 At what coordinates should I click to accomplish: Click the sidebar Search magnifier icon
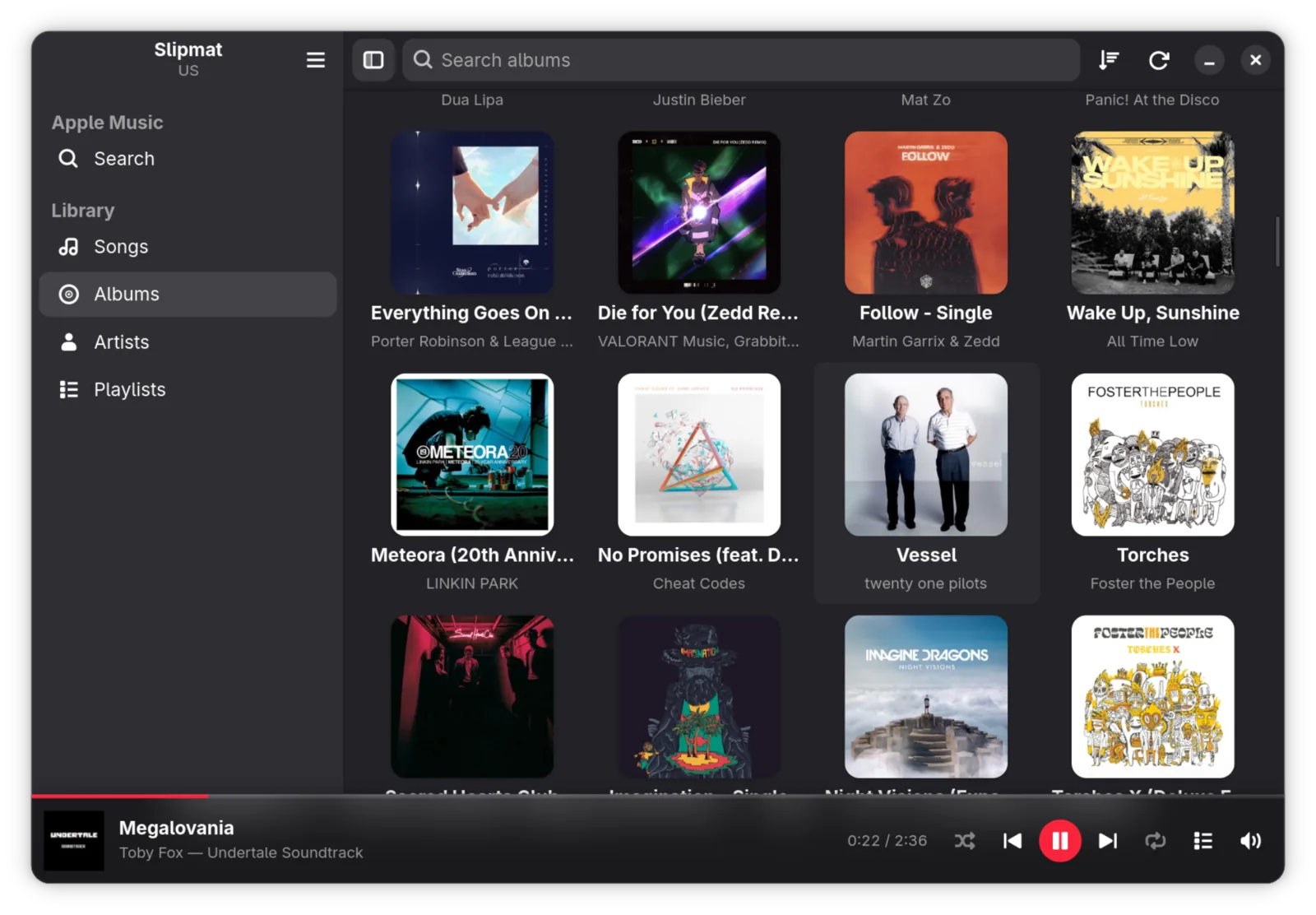tap(68, 158)
